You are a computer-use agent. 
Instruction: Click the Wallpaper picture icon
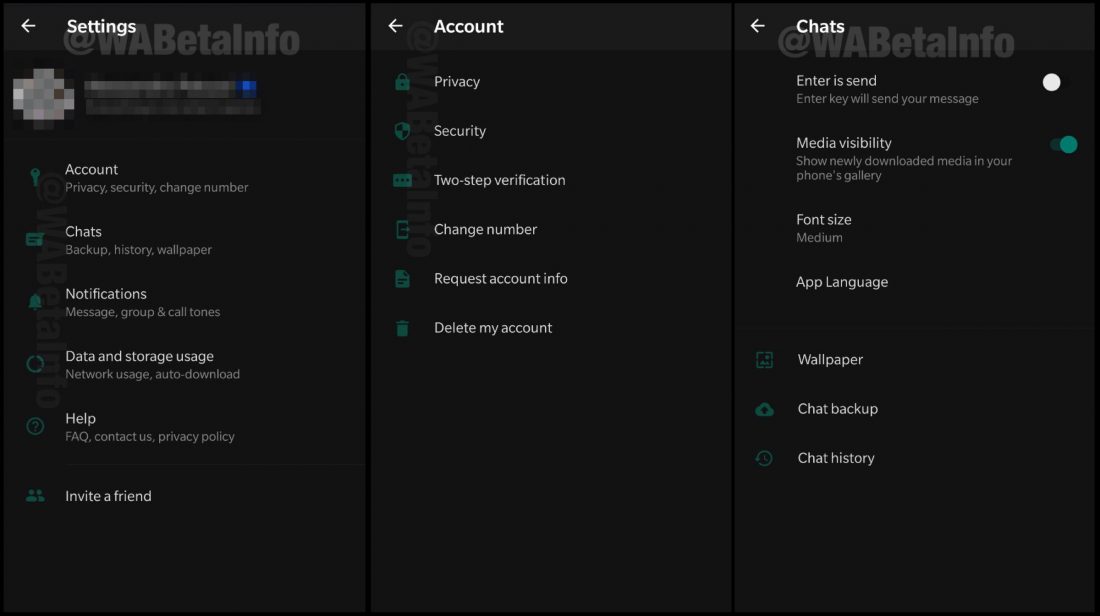pos(764,360)
